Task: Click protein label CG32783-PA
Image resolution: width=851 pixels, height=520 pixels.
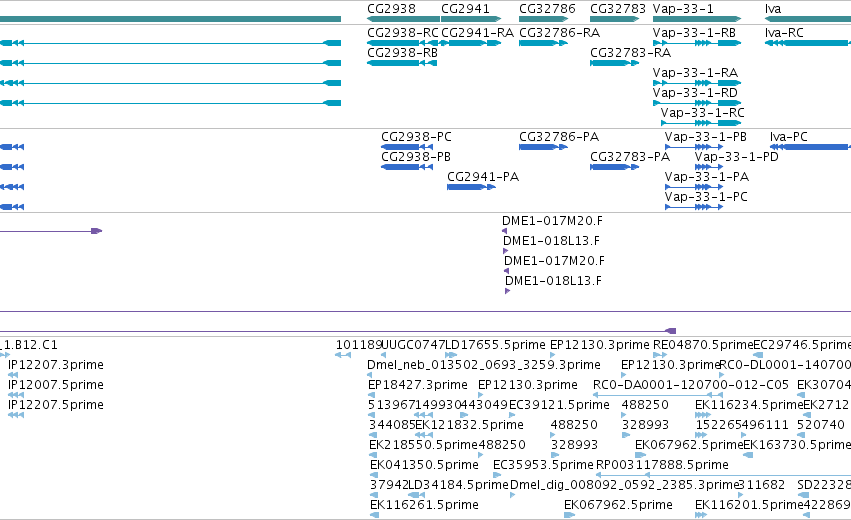Action: click(x=630, y=157)
